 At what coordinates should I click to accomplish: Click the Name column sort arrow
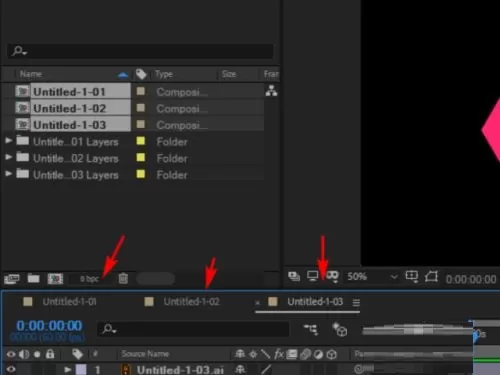coord(123,75)
